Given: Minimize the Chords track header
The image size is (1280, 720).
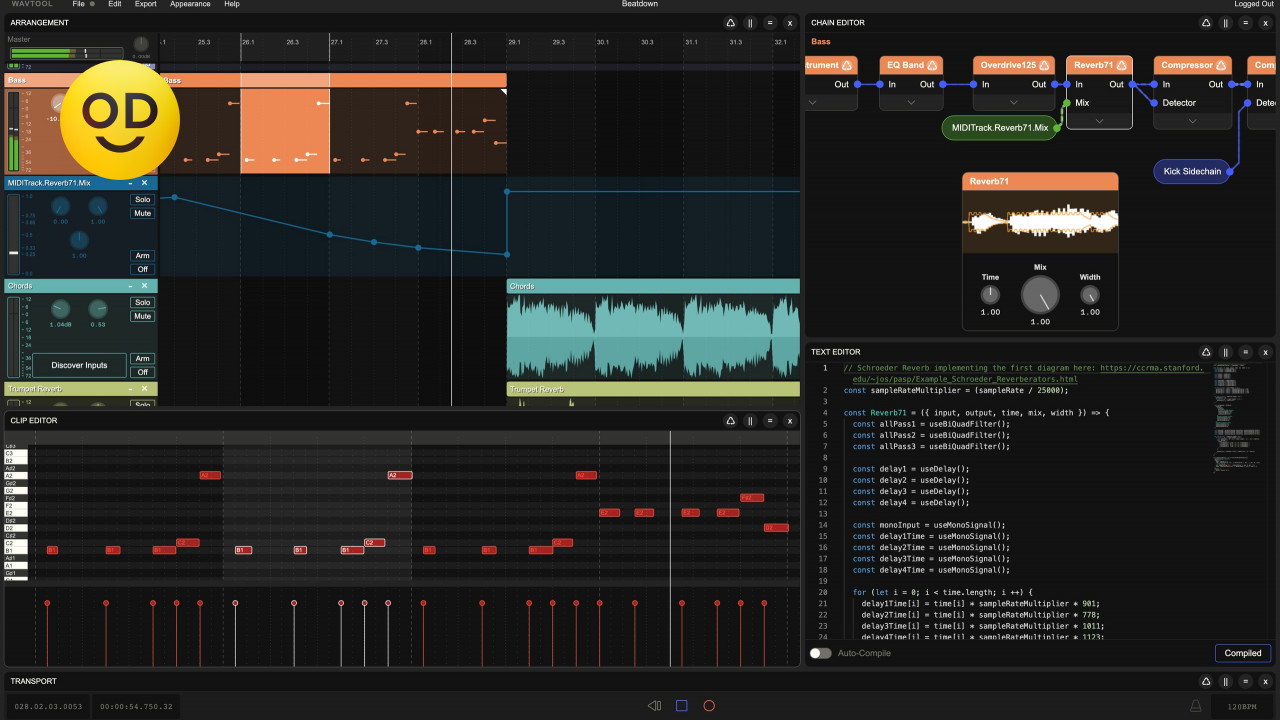Looking at the screenshot, I should click(130, 286).
